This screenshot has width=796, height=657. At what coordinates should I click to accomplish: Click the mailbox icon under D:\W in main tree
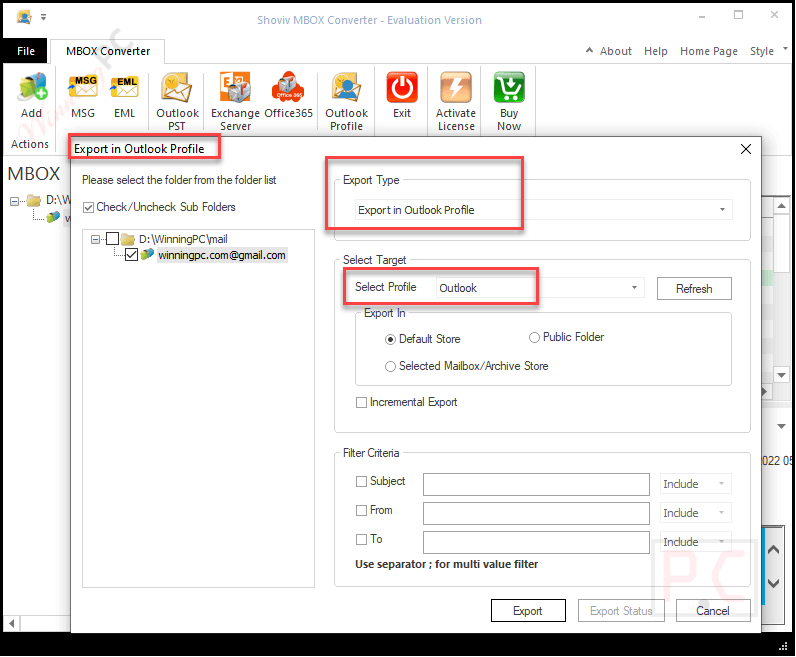53,217
